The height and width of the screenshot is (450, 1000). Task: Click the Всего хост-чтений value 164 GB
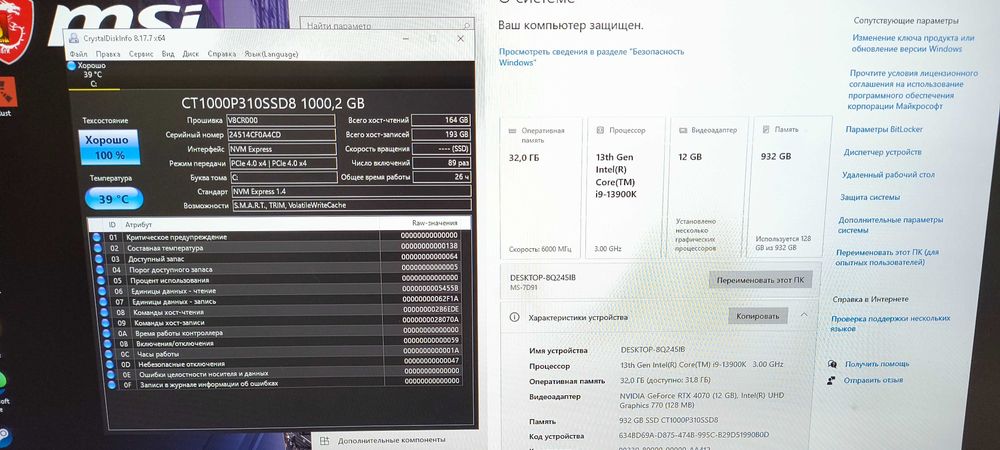[x=441, y=119]
